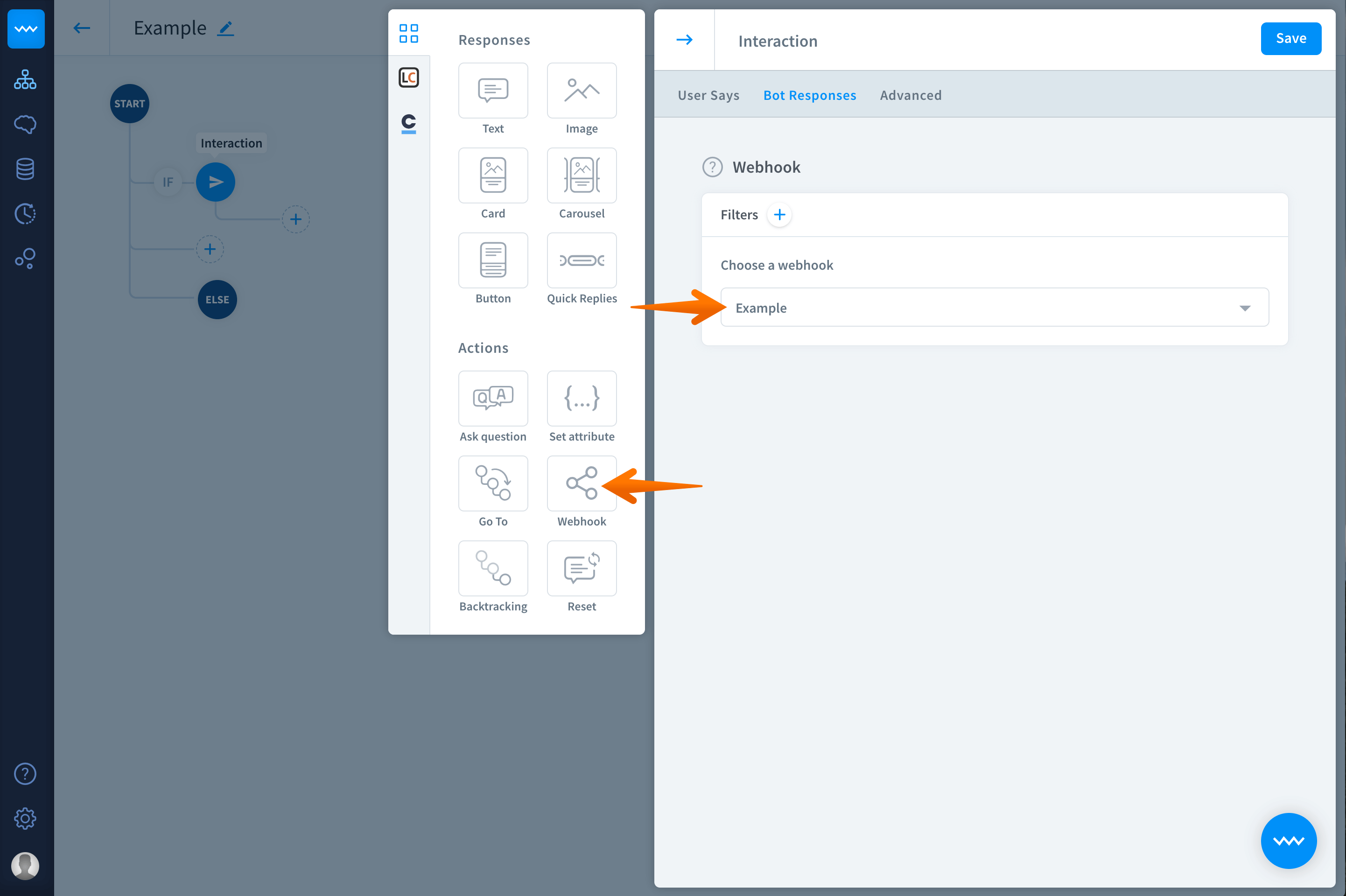The image size is (1346, 896).
Task: Open the LiveChat integrations panel
Action: coord(408,78)
